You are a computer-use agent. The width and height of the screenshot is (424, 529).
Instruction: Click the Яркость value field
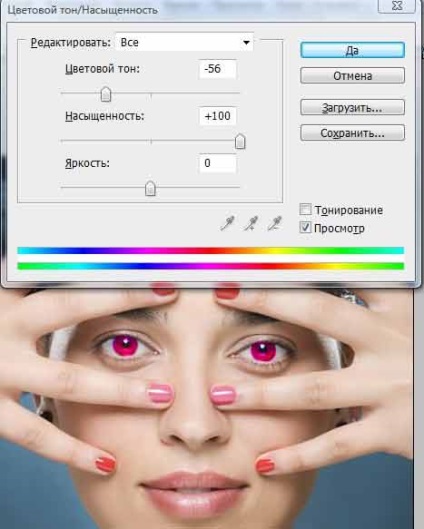click(218, 163)
